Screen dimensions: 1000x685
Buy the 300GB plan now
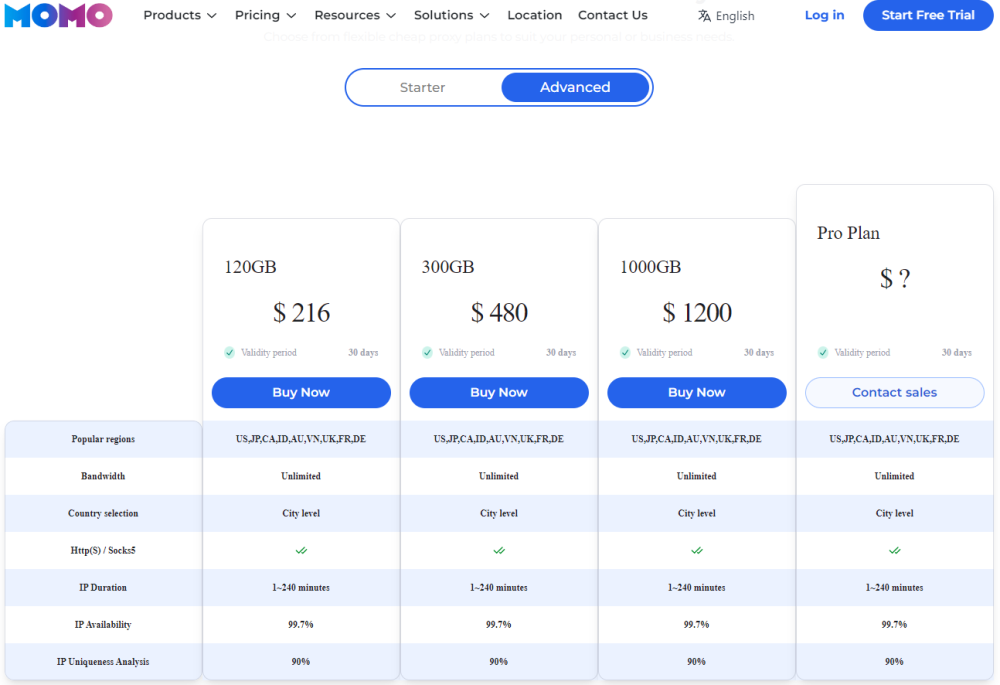coord(499,393)
